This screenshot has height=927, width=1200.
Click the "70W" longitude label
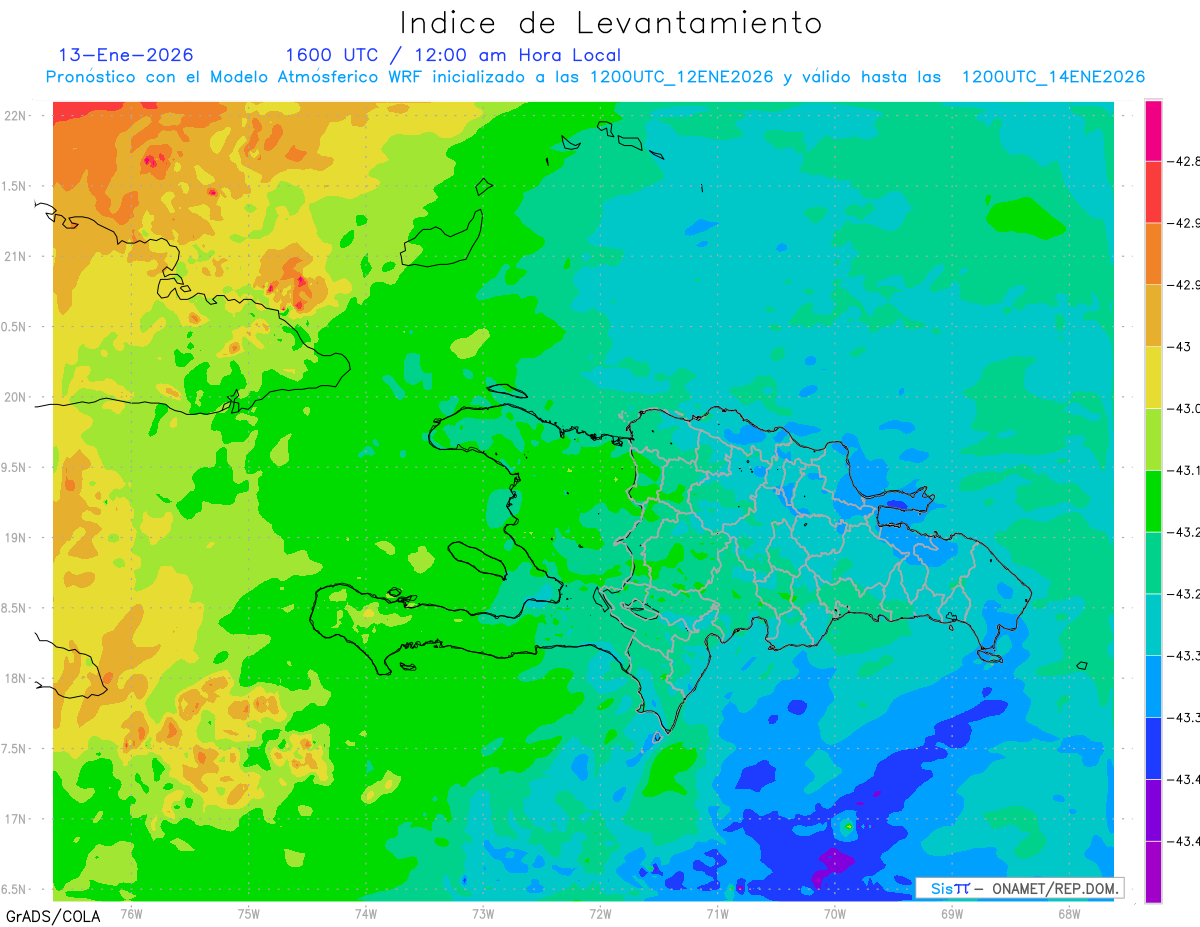tap(835, 913)
